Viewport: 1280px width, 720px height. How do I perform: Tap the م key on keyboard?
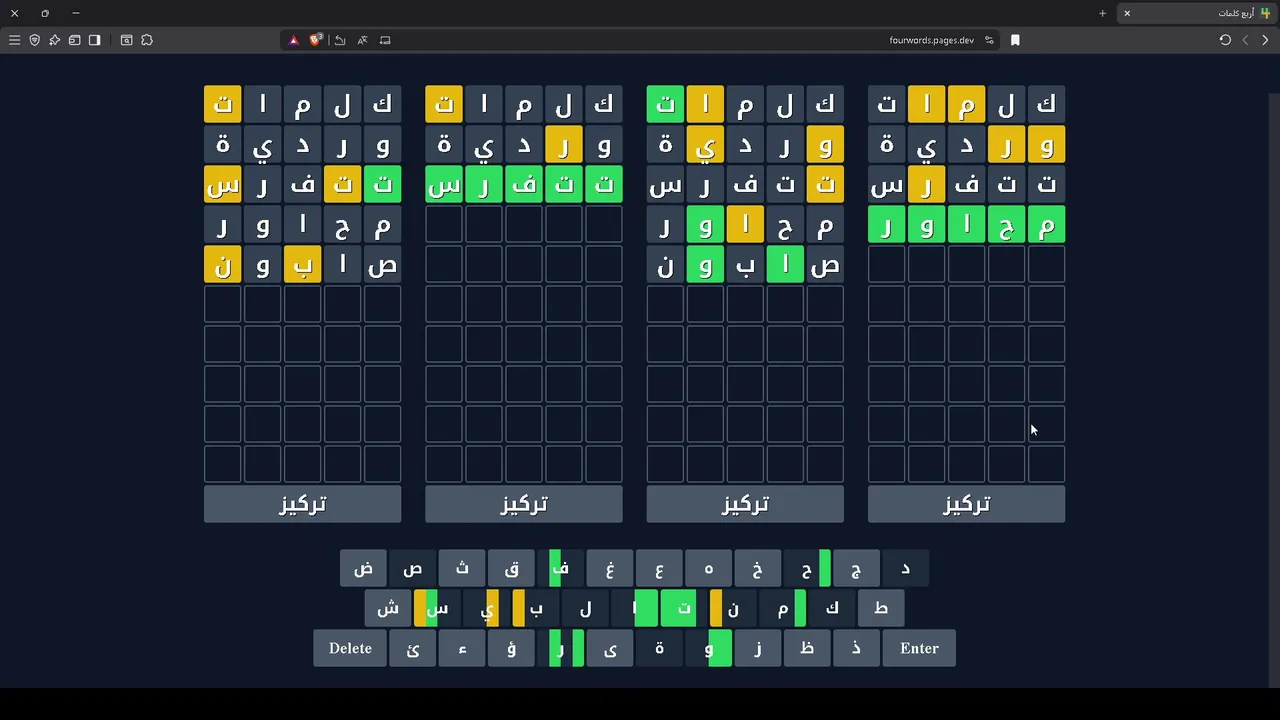tap(782, 608)
